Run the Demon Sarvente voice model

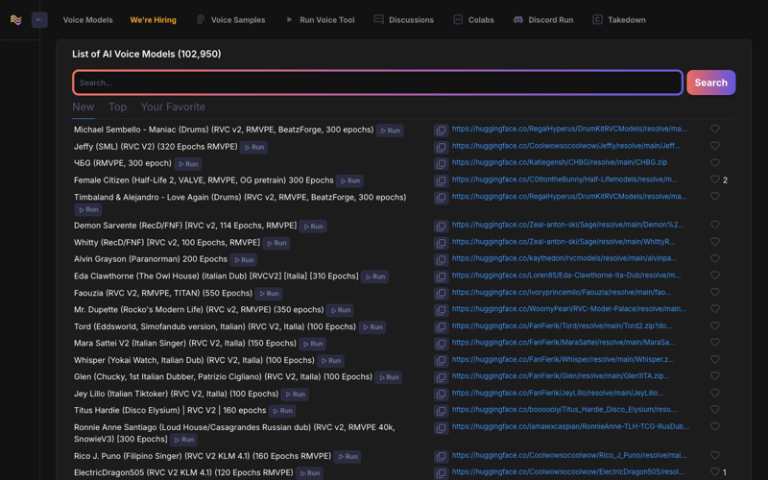coord(314,226)
